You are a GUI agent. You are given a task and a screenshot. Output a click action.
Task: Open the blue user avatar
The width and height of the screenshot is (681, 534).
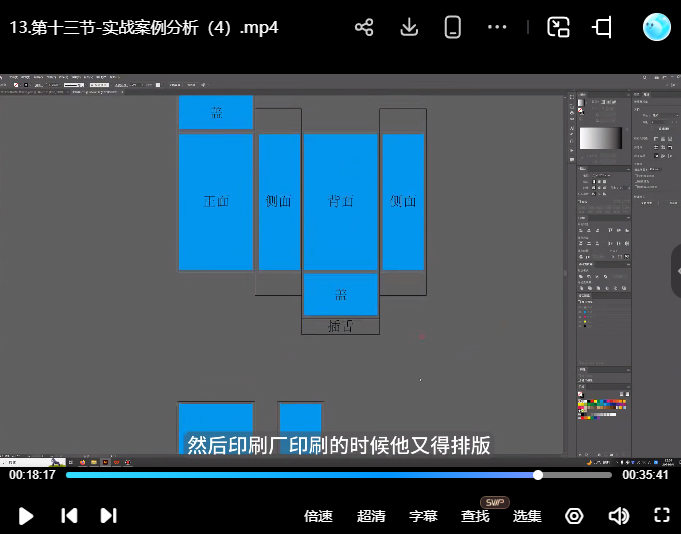(656, 27)
